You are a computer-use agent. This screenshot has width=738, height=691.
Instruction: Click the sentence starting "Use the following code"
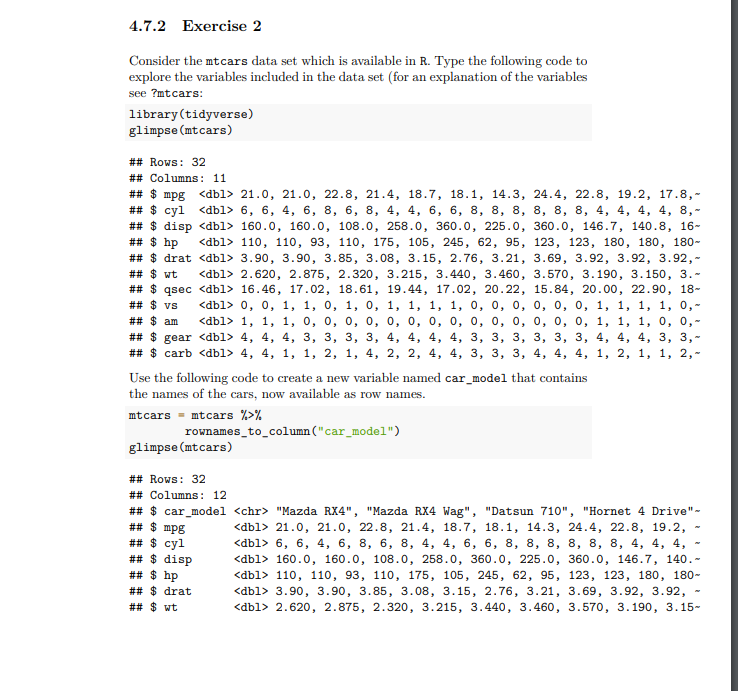pos(358,386)
